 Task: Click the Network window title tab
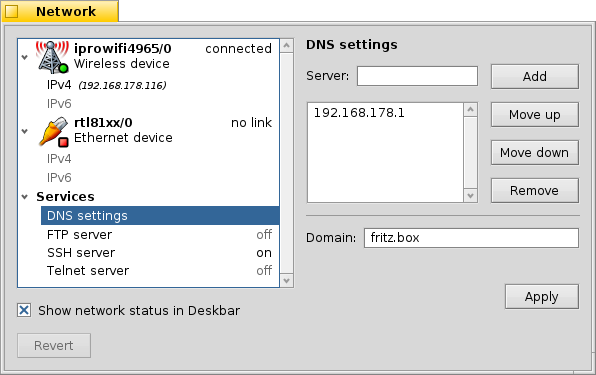pyautogui.click(x=60, y=11)
